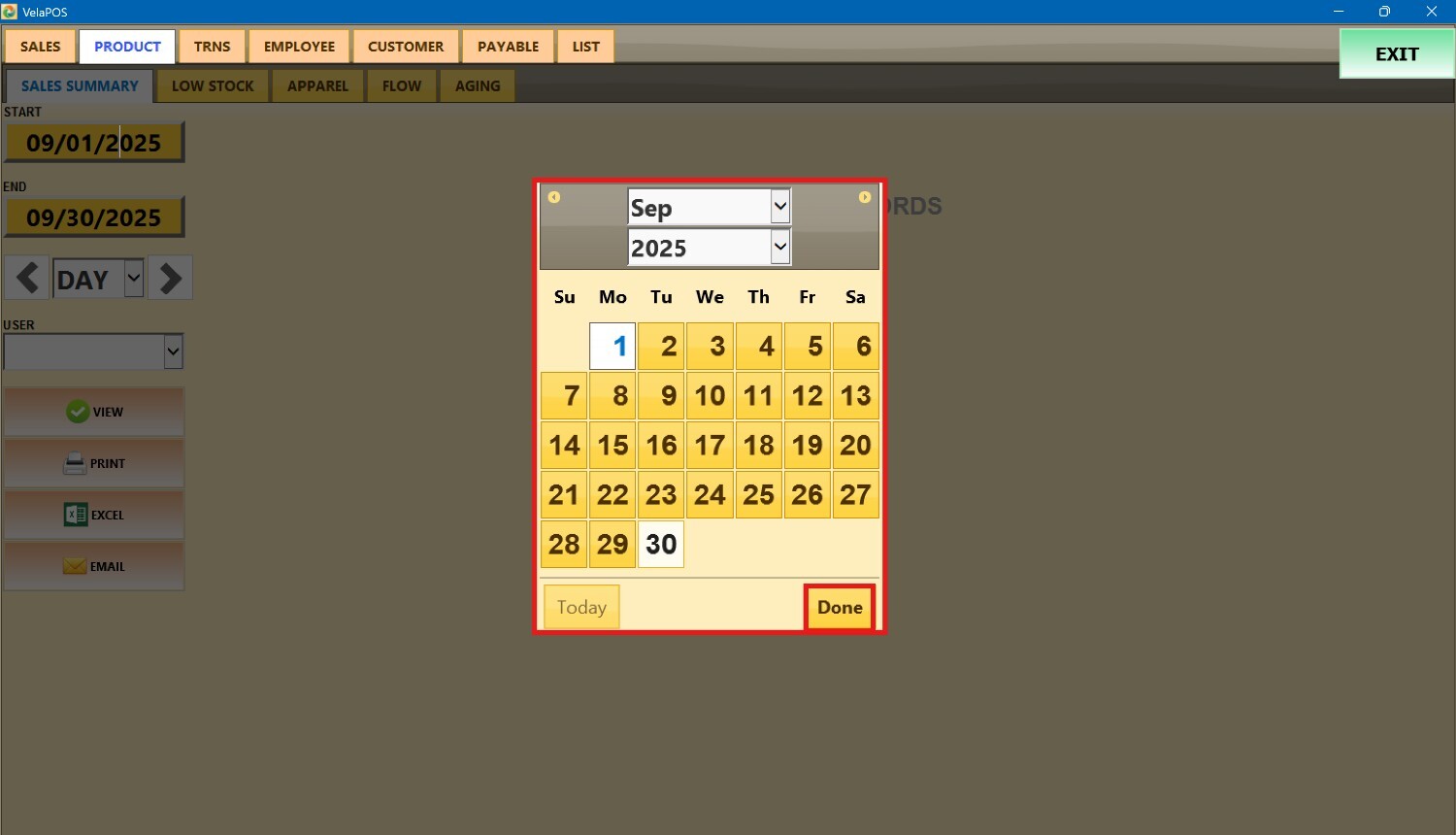
Task: Select September 15 in the calendar
Action: pyautogui.click(x=612, y=445)
